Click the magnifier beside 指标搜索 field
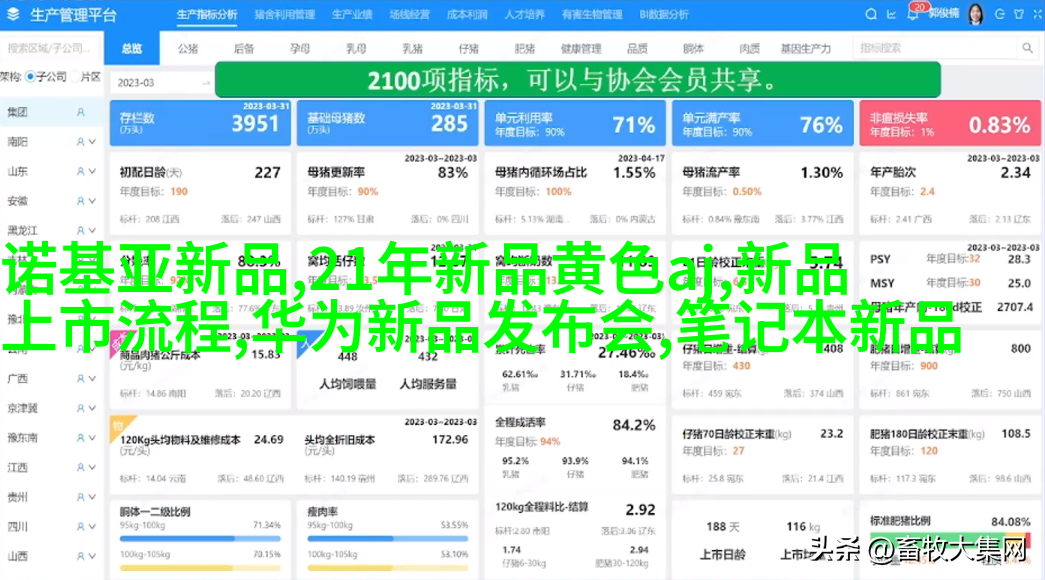Screen dimensions: 1045x580 [x=1027, y=48]
